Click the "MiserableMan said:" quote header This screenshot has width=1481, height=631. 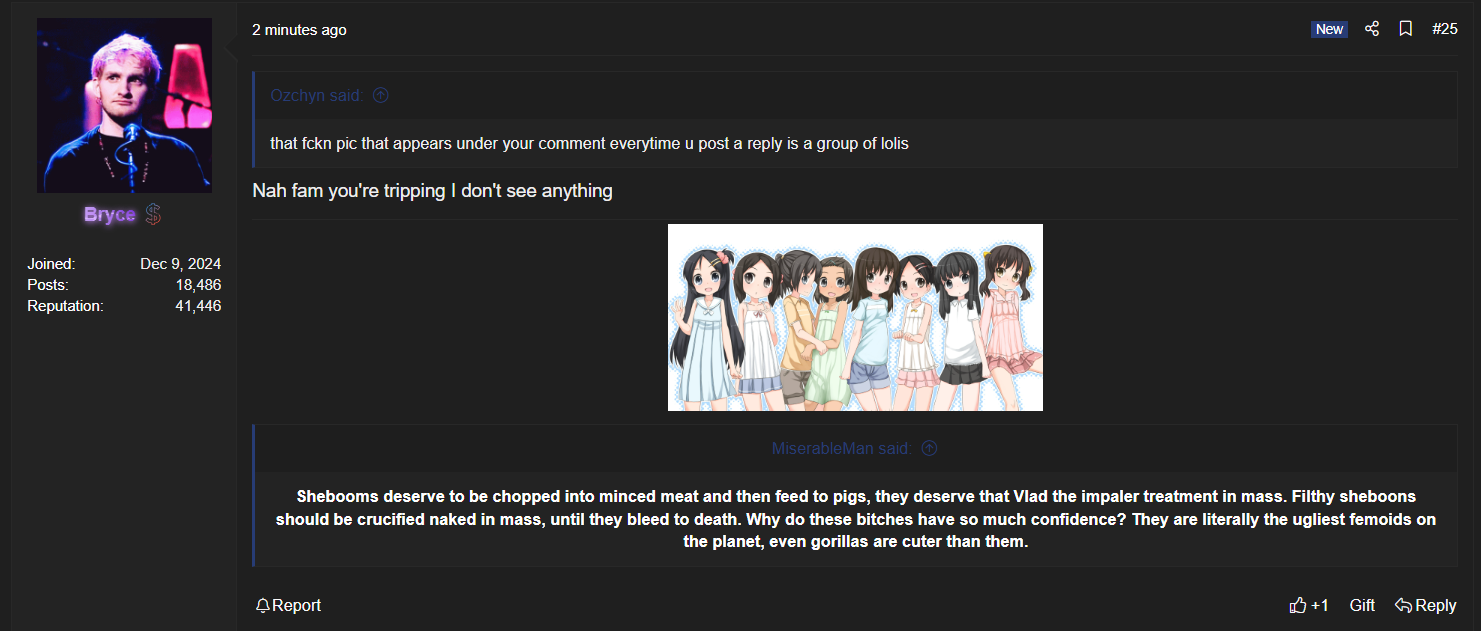(841, 448)
